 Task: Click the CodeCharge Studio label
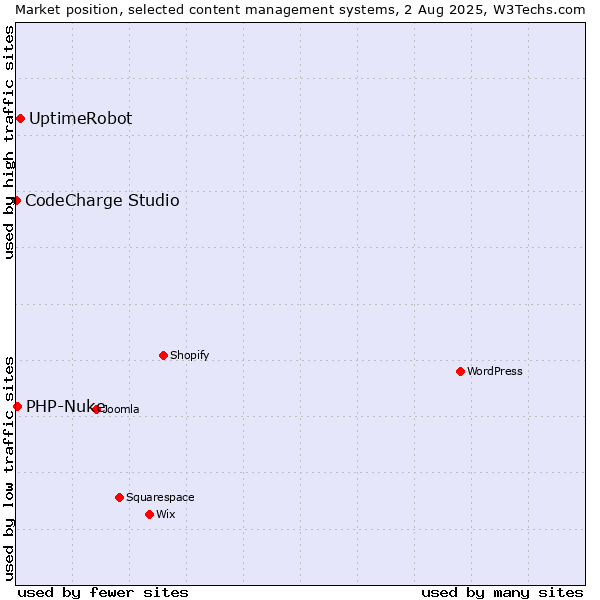(102, 201)
